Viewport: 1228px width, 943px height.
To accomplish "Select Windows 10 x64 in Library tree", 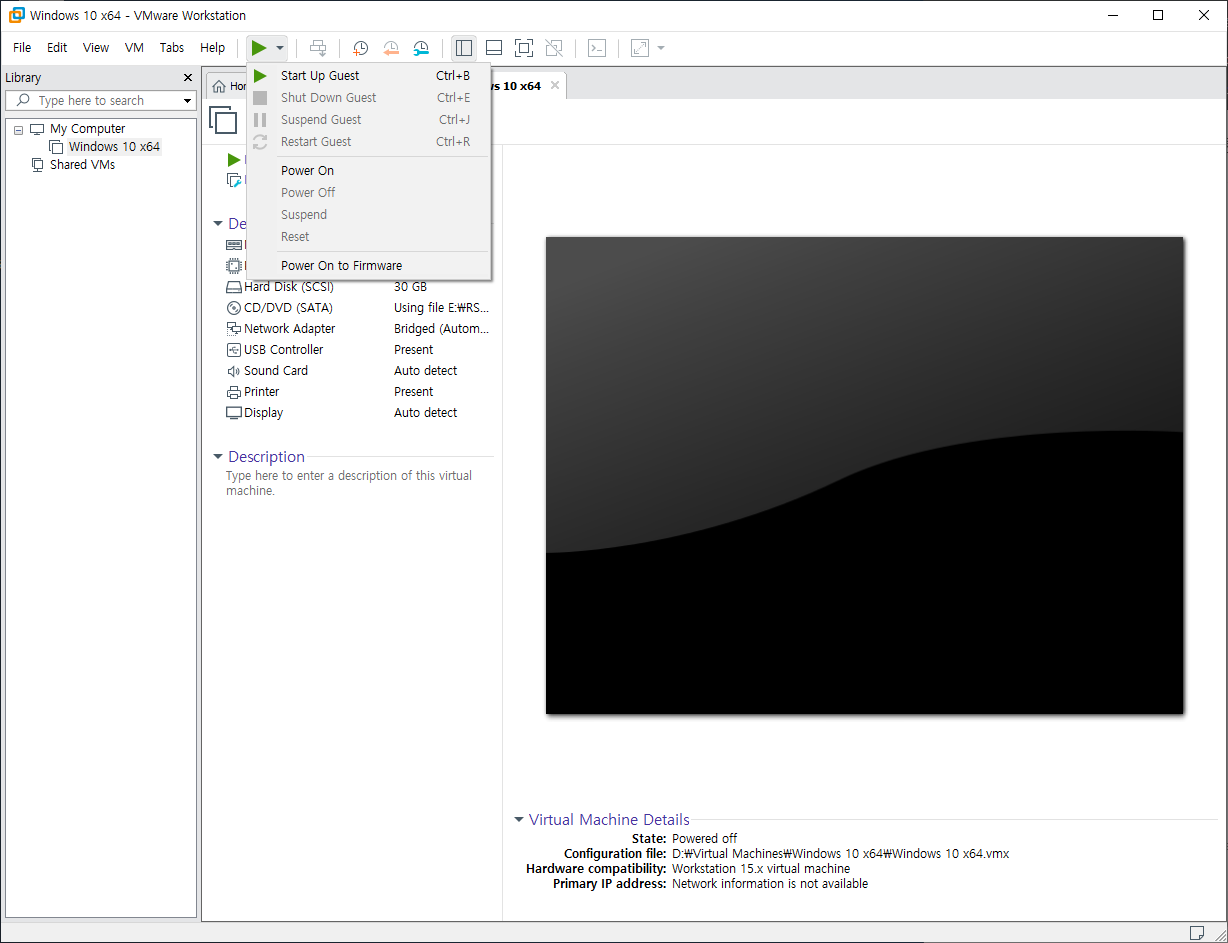I will click(x=114, y=147).
